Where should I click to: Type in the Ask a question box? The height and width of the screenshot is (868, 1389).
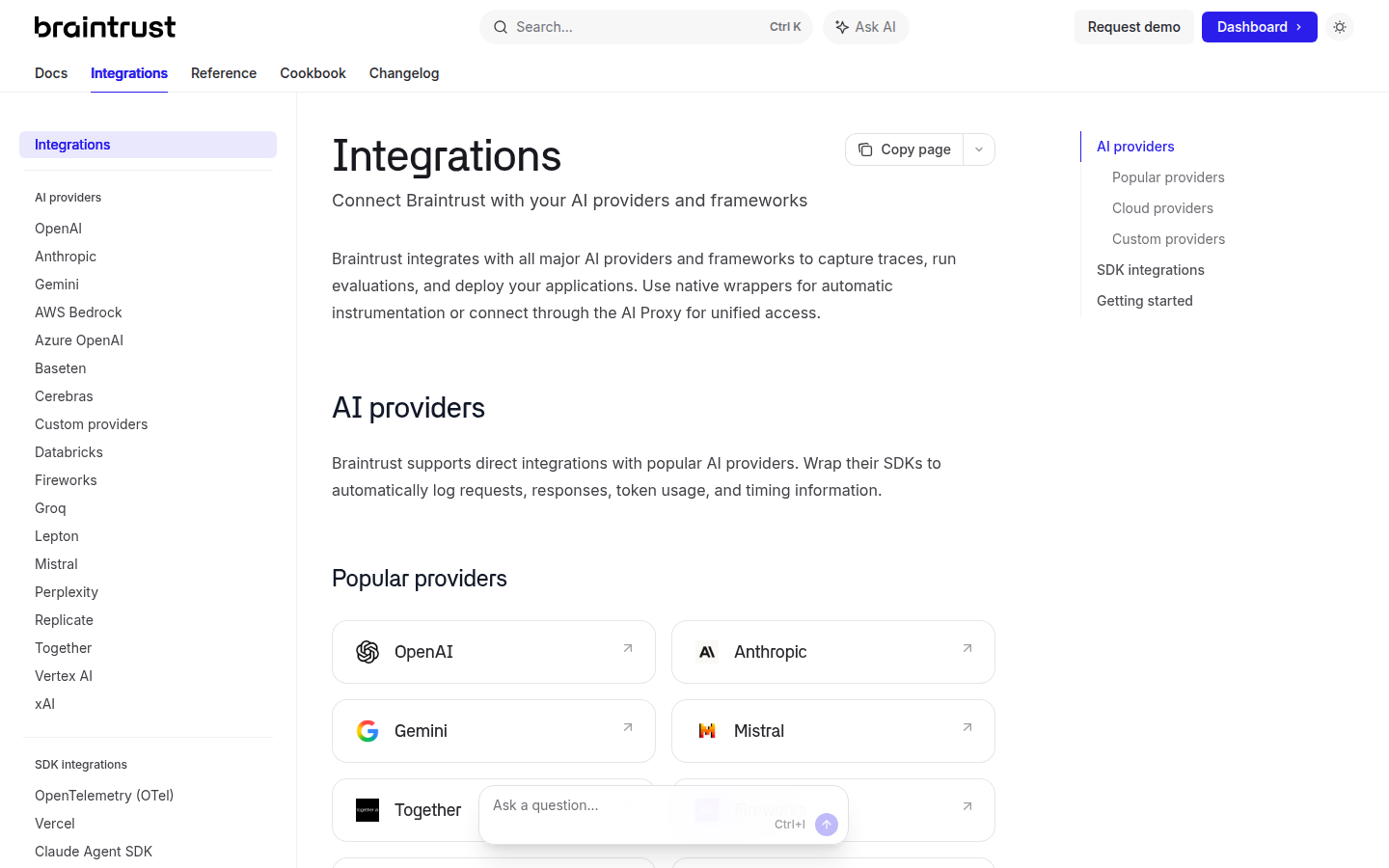click(x=627, y=805)
